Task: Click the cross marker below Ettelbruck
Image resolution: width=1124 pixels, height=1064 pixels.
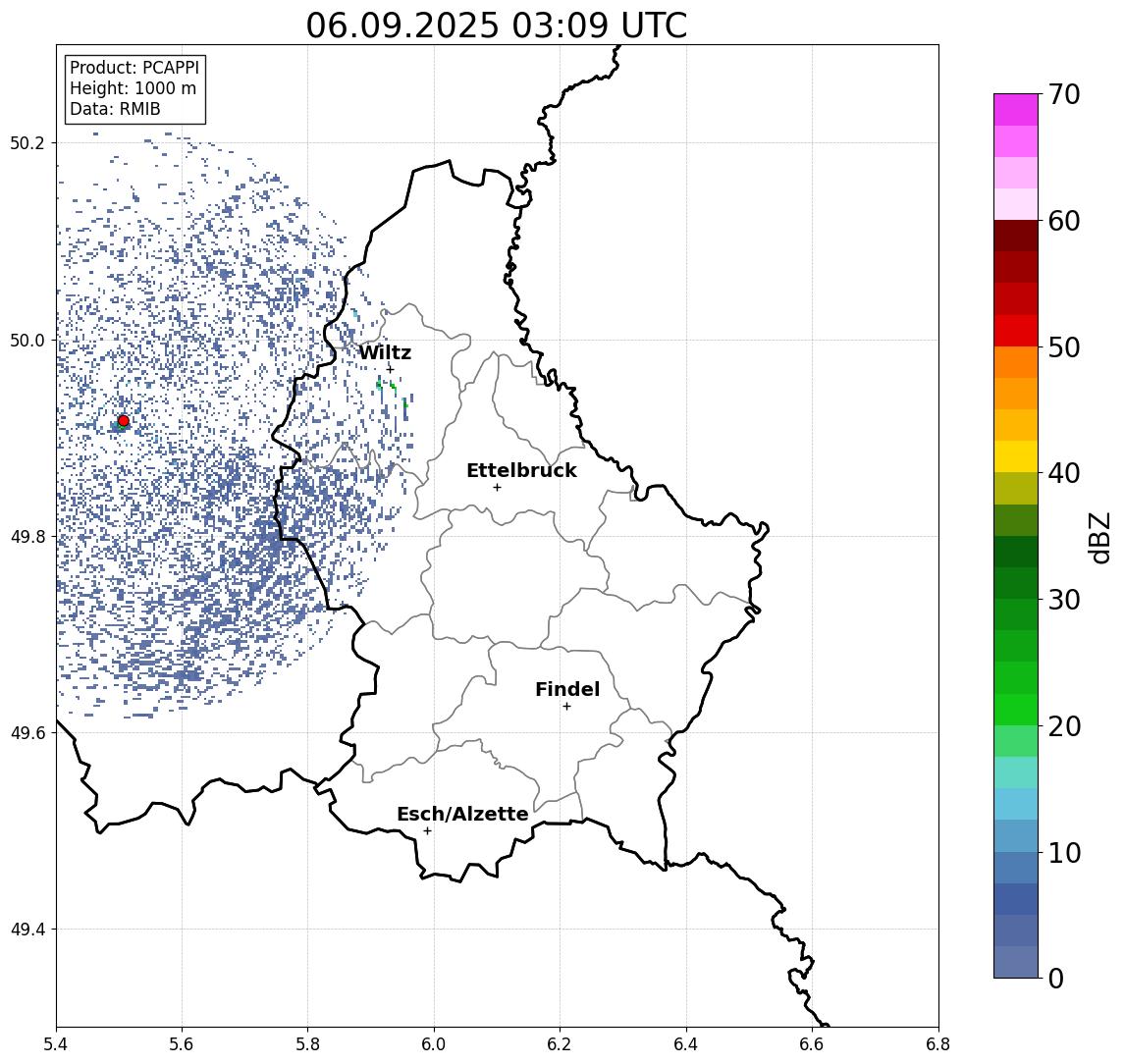Action: tap(497, 488)
